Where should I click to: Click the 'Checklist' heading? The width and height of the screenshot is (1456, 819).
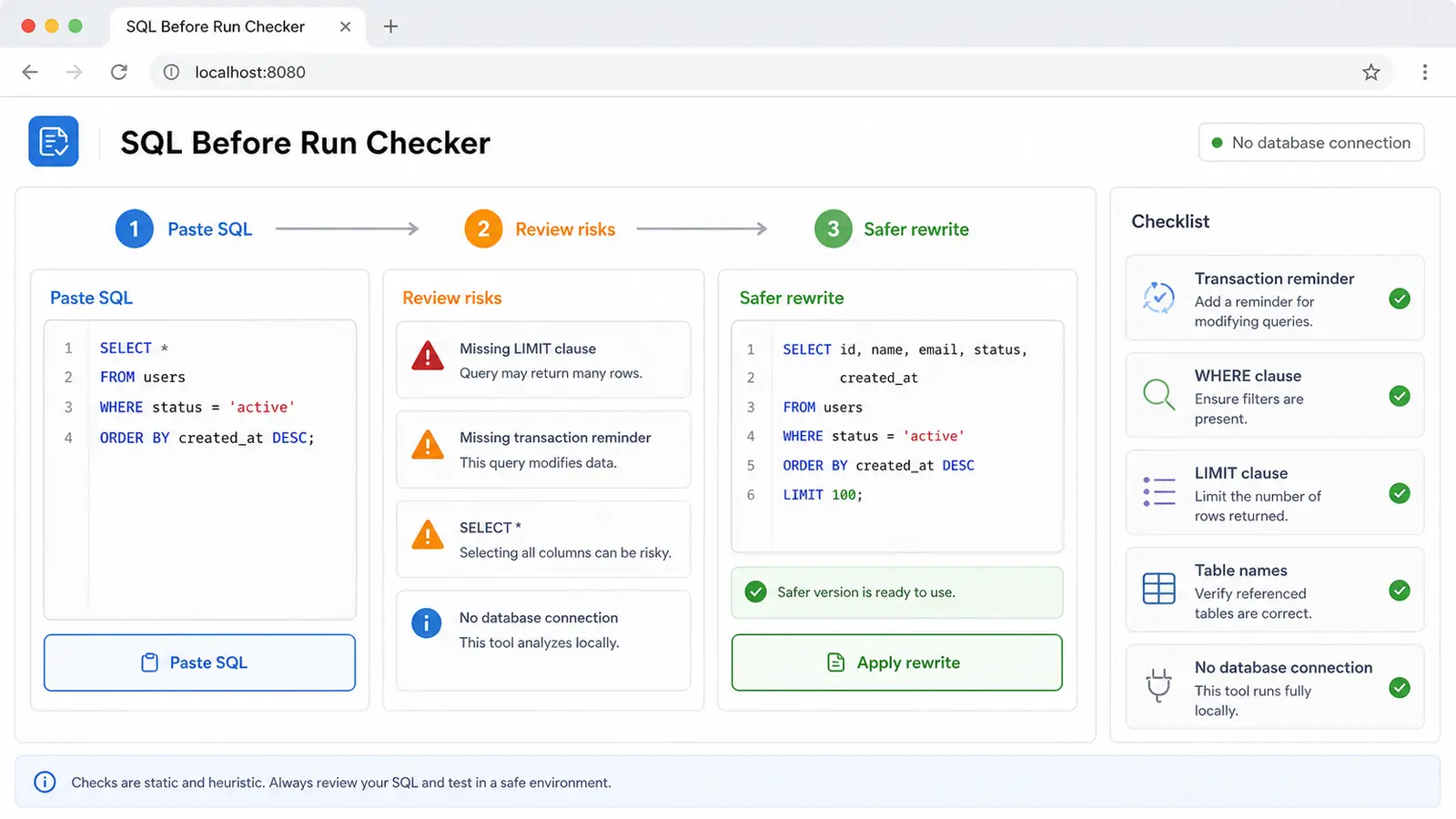tap(1170, 221)
